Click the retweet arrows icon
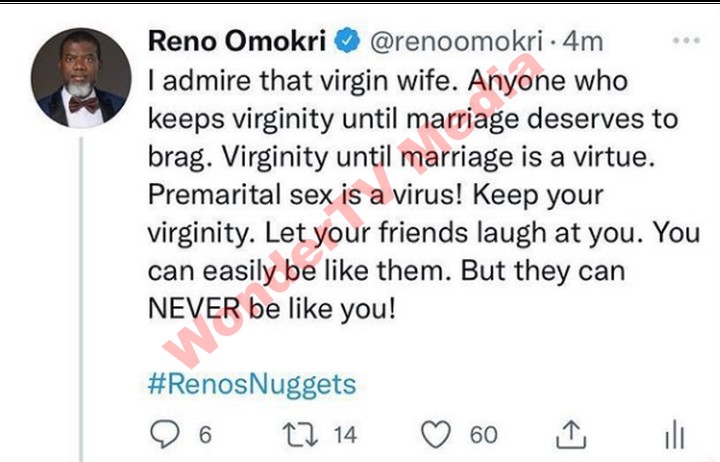Image resolution: width=720 pixels, height=462 pixels. pyautogui.click(x=296, y=434)
